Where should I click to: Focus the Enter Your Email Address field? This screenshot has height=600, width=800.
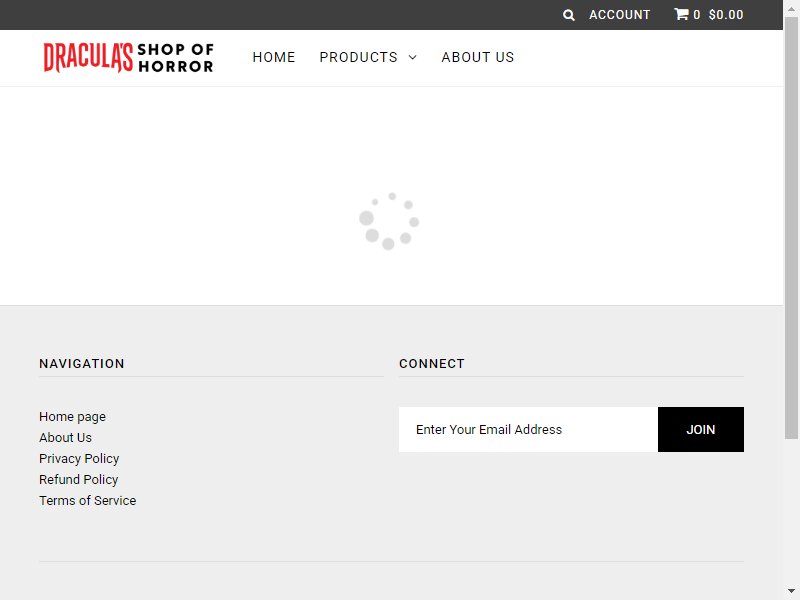528,430
